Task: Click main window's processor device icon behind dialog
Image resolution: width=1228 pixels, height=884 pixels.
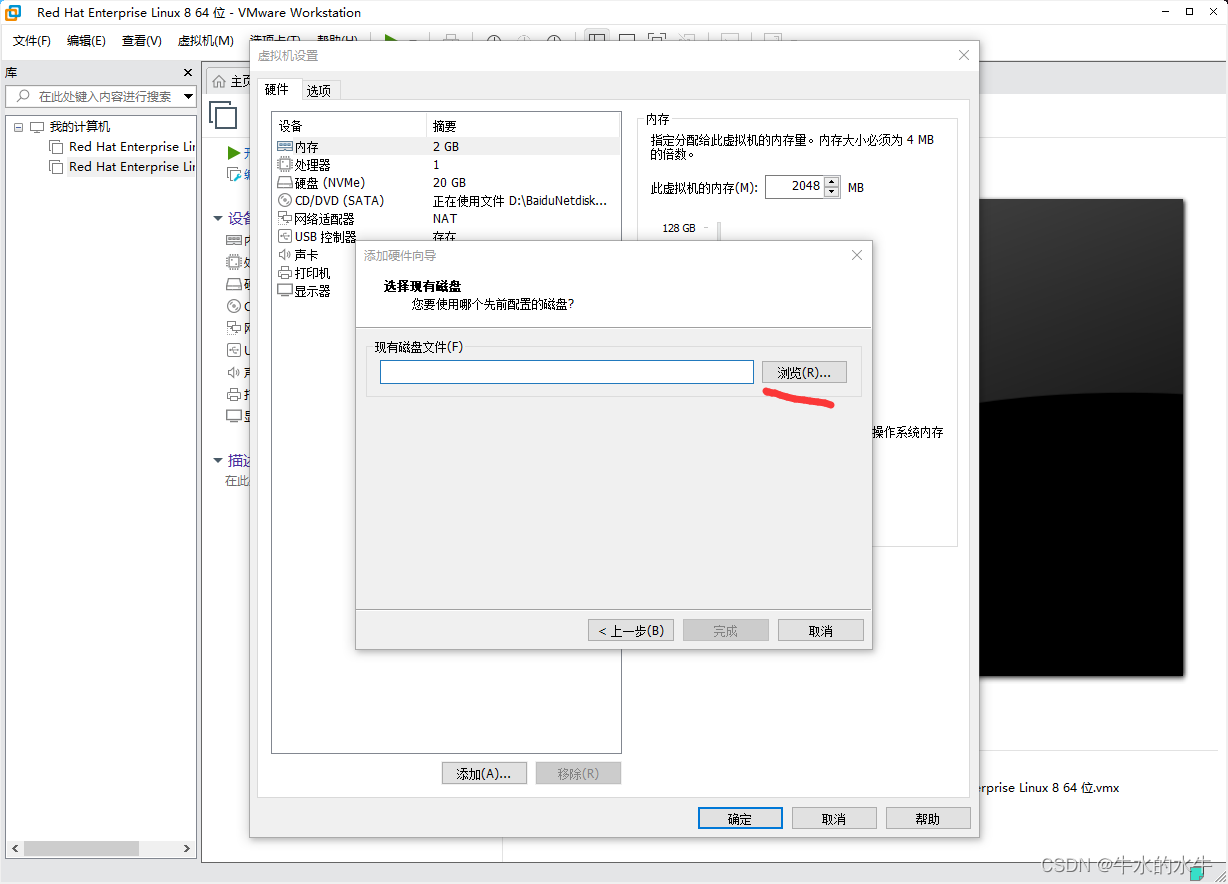Action: pos(234,262)
